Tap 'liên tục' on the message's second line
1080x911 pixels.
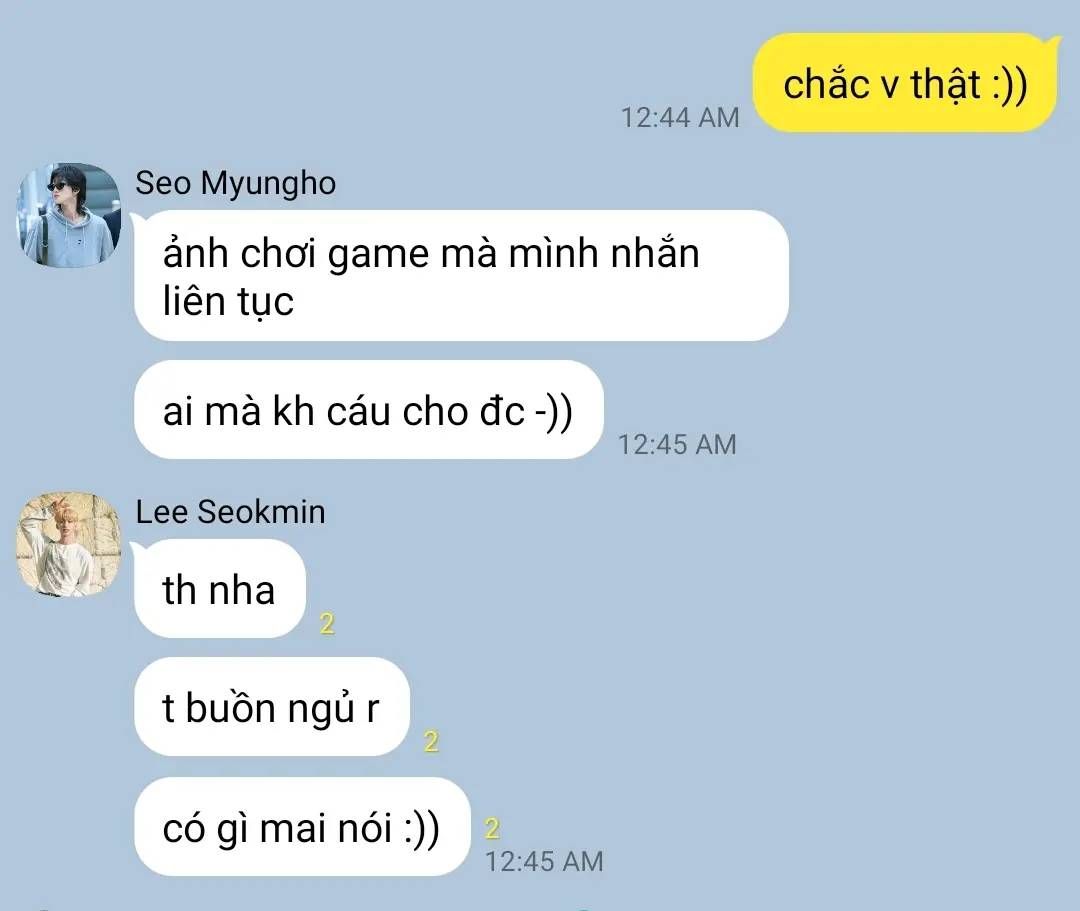coord(229,302)
